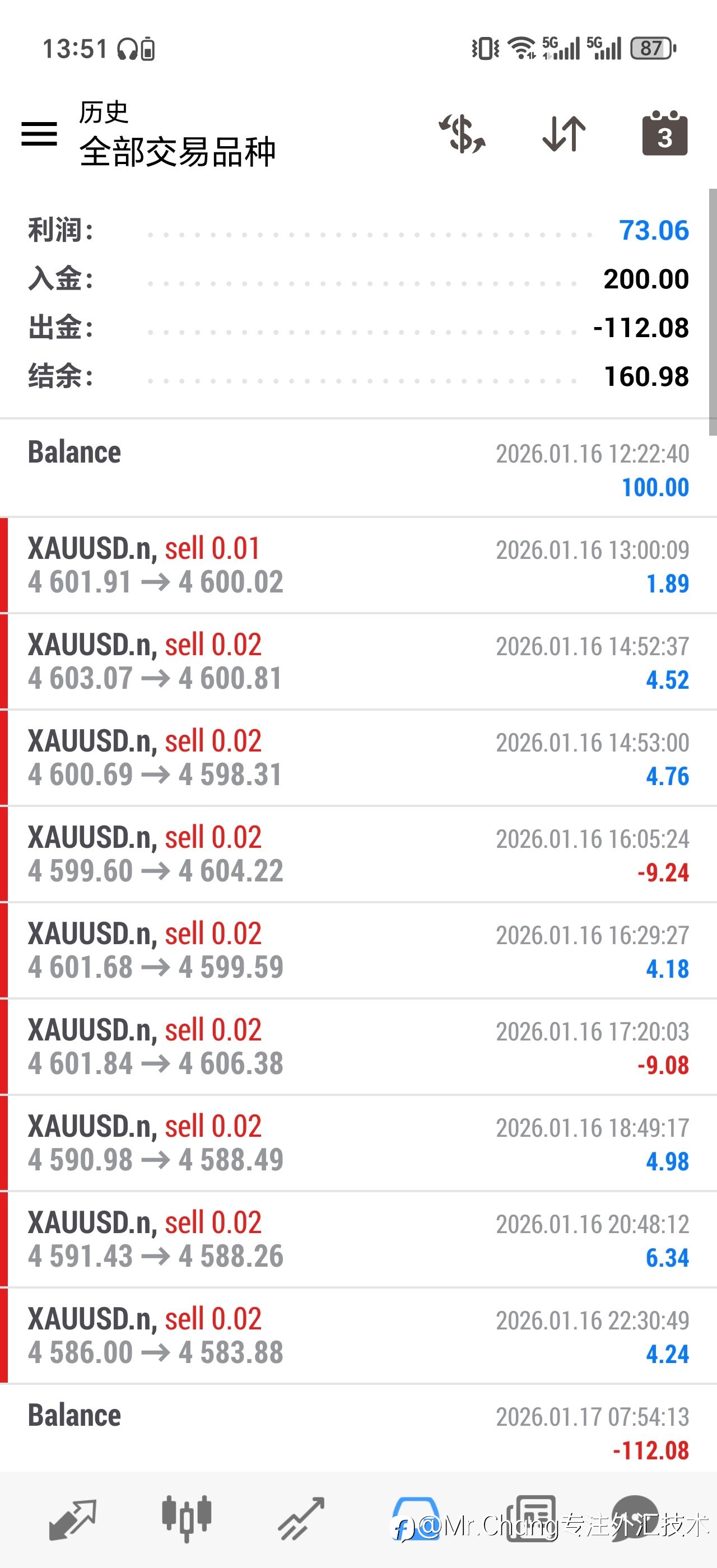Screen dimensions: 717x1568
Task: Expand the trade closed at 17:20:03
Action: pyautogui.click(x=358, y=1046)
